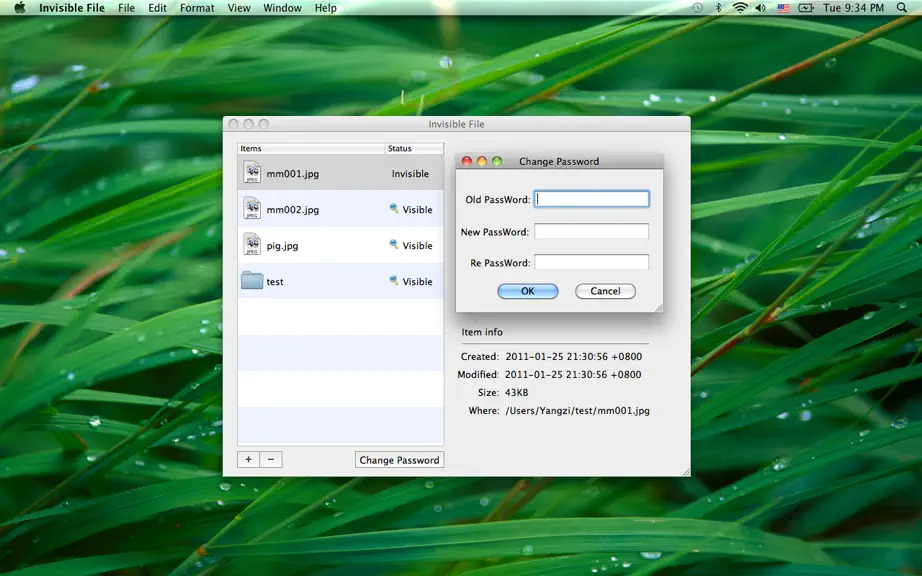
Task: Open the volume speaker icon
Action: pyautogui.click(x=761, y=8)
